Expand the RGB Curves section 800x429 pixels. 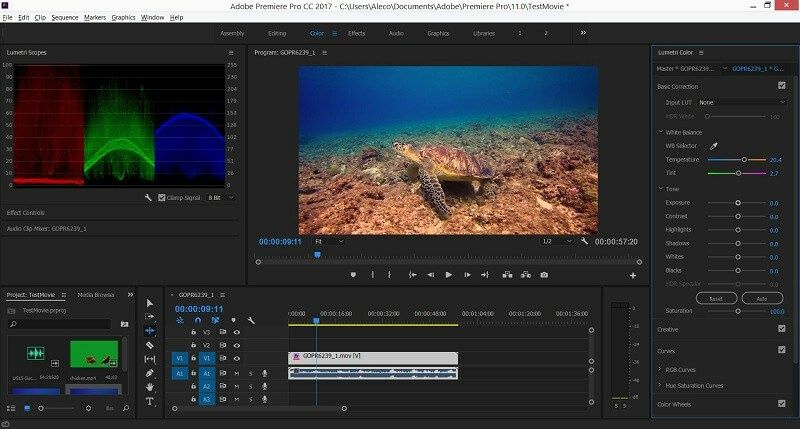click(661, 369)
